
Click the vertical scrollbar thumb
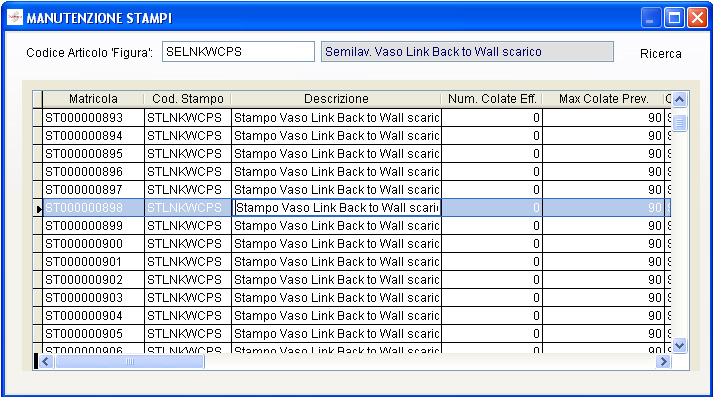[x=679, y=123]
